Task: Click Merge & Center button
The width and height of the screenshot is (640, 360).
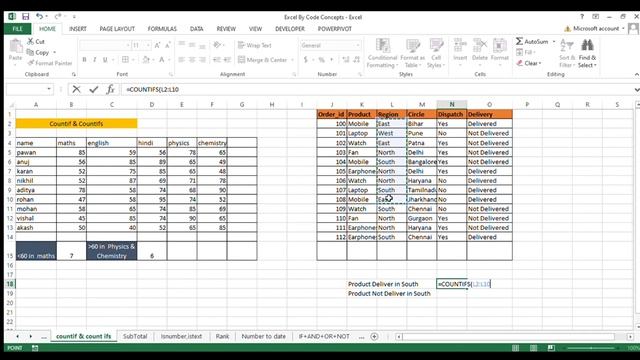Action: tap(263, 60)
